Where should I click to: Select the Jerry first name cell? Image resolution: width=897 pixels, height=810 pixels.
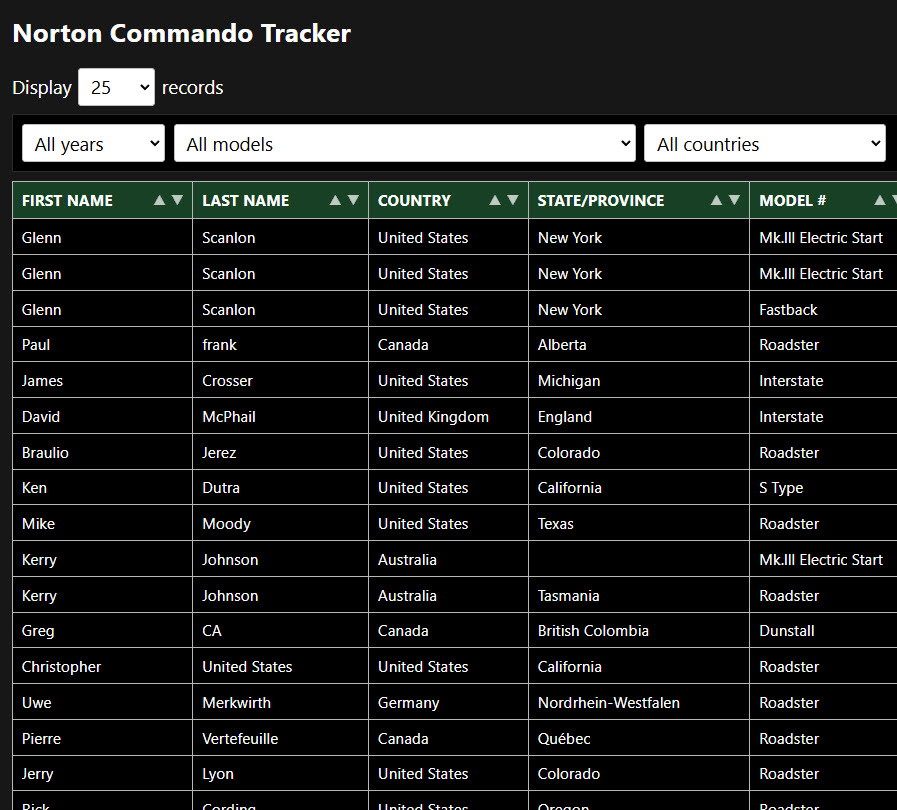[x=102, y=774]
